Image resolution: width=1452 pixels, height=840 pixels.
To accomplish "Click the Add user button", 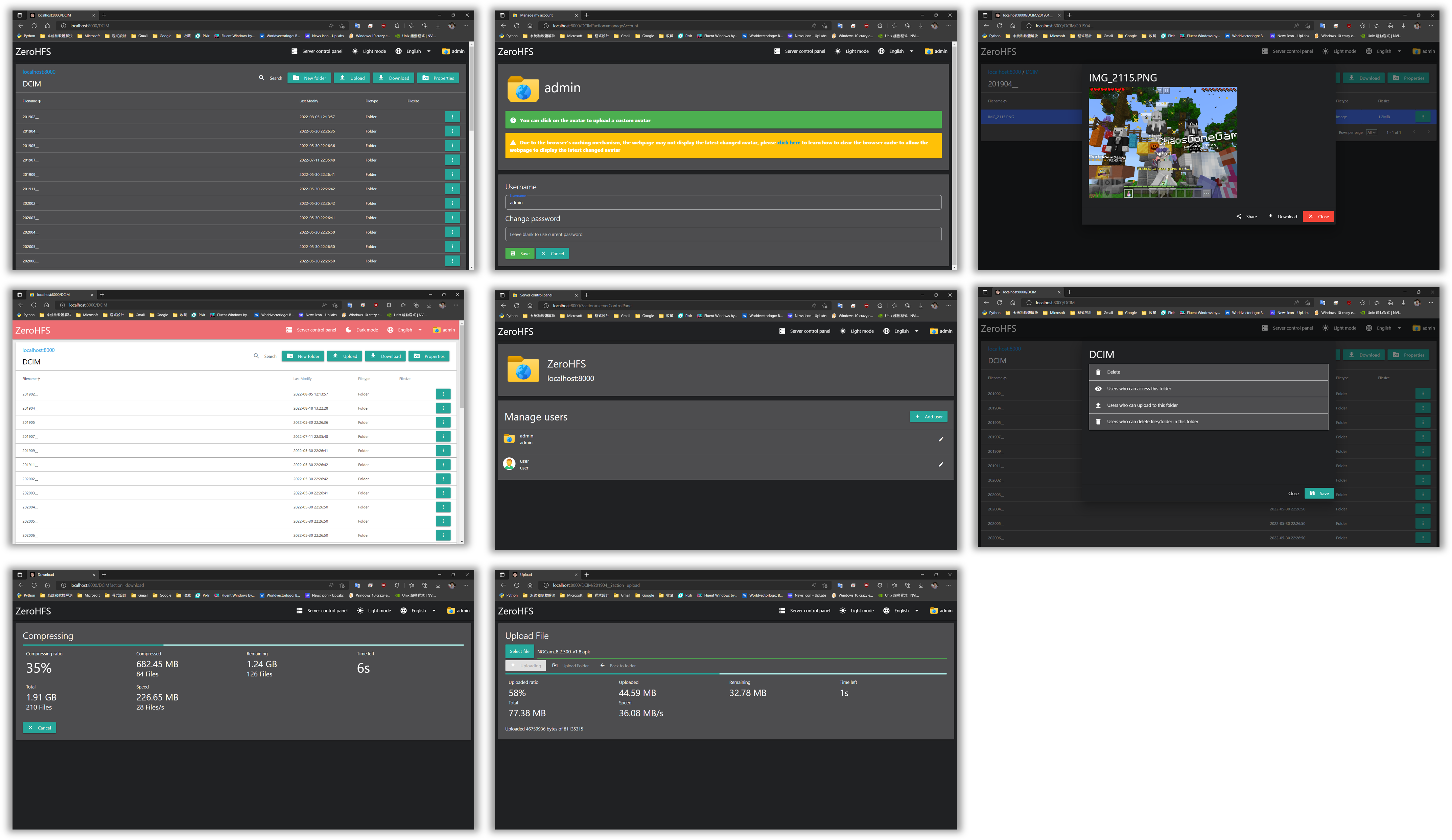I will [928, 416].
